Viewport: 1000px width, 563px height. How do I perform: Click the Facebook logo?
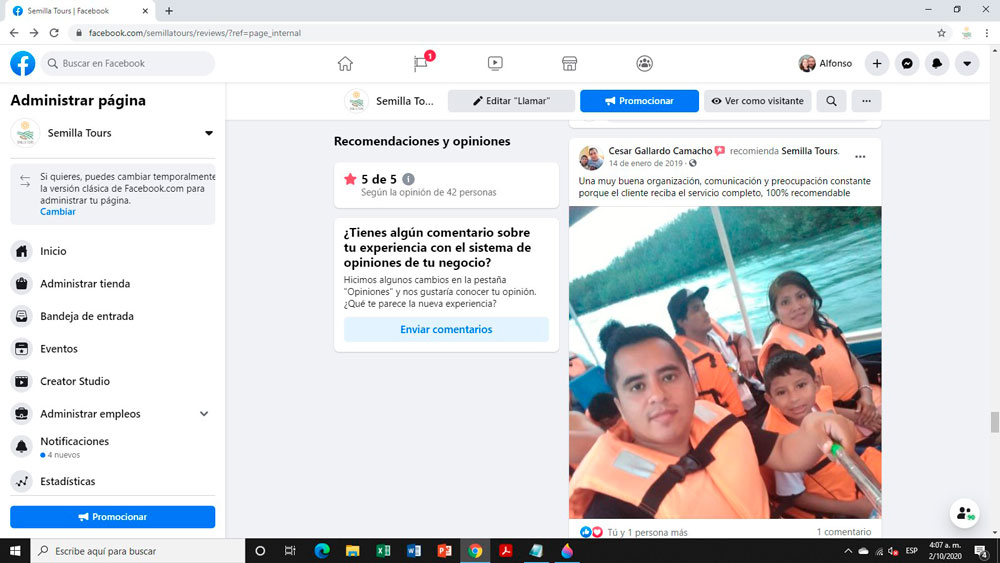click(22, 63)
